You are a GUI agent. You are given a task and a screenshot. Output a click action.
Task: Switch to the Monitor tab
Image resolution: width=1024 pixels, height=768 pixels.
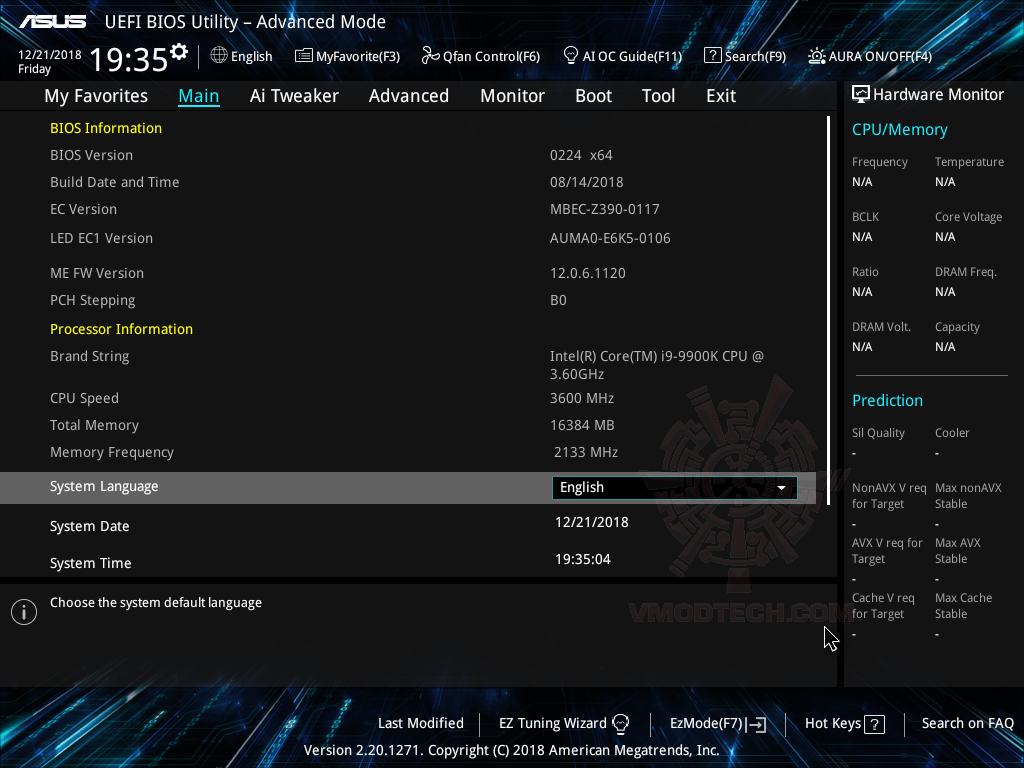pos(512,95)
